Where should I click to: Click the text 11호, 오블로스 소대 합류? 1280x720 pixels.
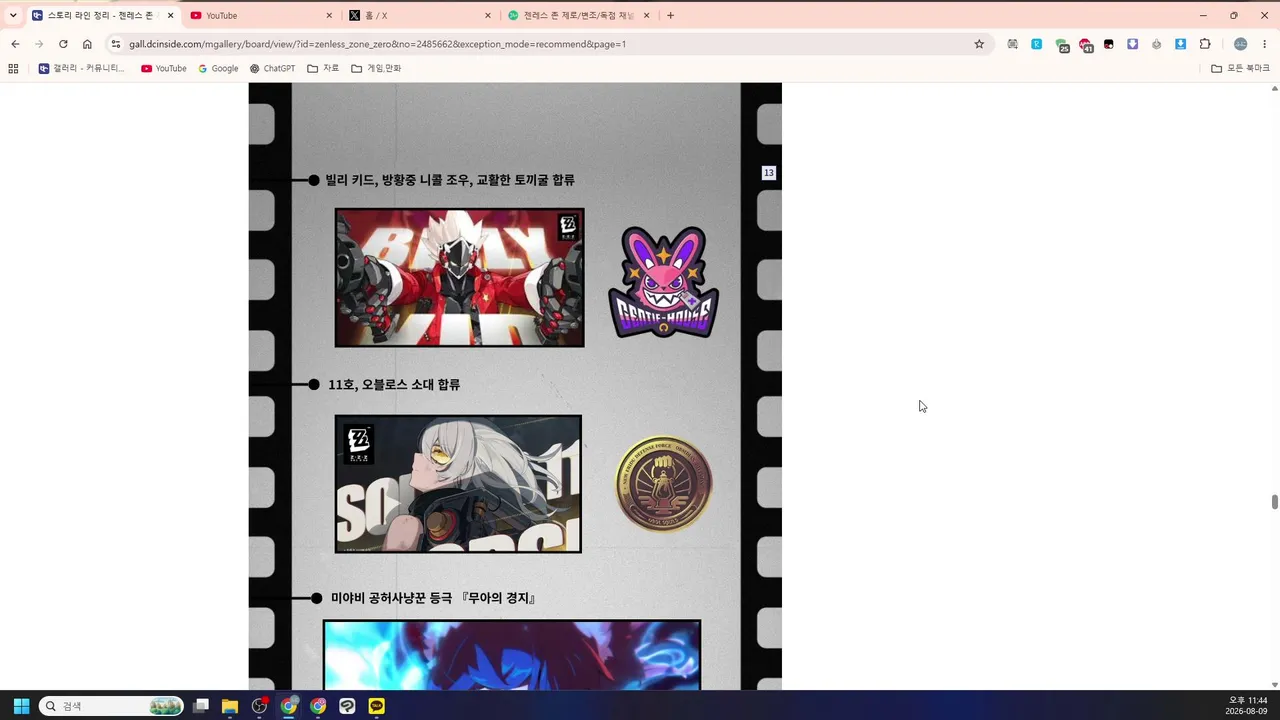394,385
